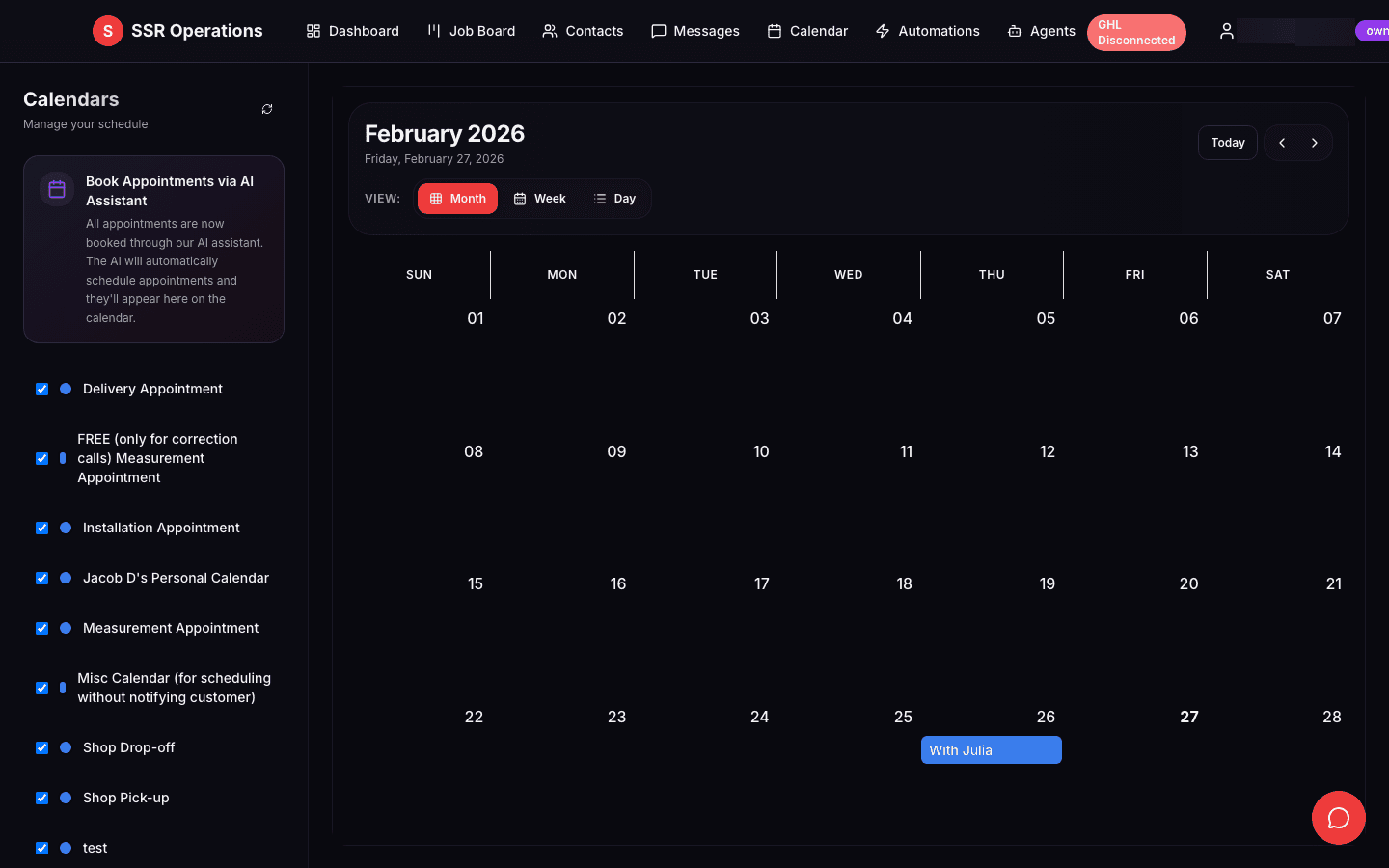Viewport: 1389px width, 868px height.
Task: Click the GHL Disconnected badge
Action: (1136, 32)
